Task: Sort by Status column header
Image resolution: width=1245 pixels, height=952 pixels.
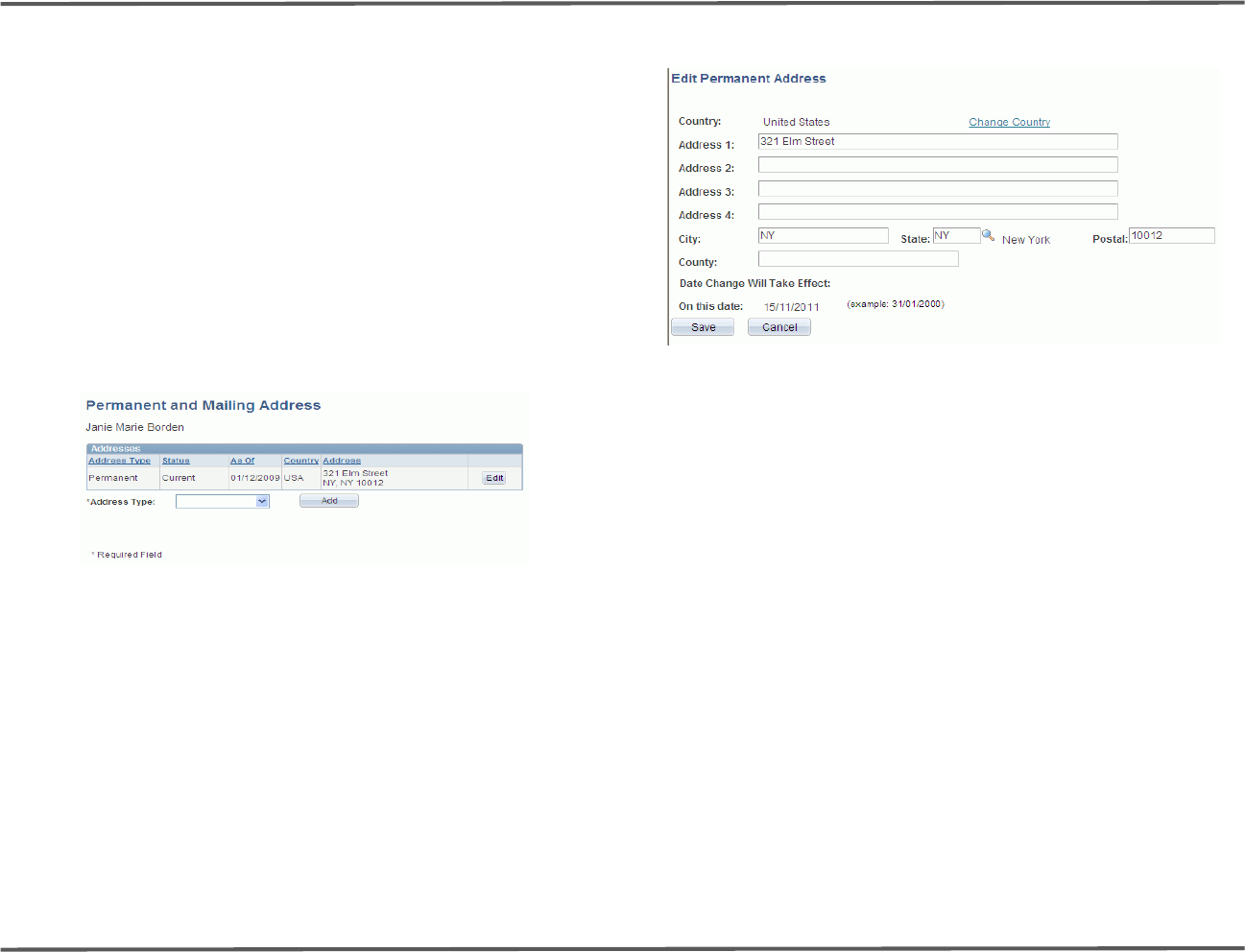Action: 176,461
